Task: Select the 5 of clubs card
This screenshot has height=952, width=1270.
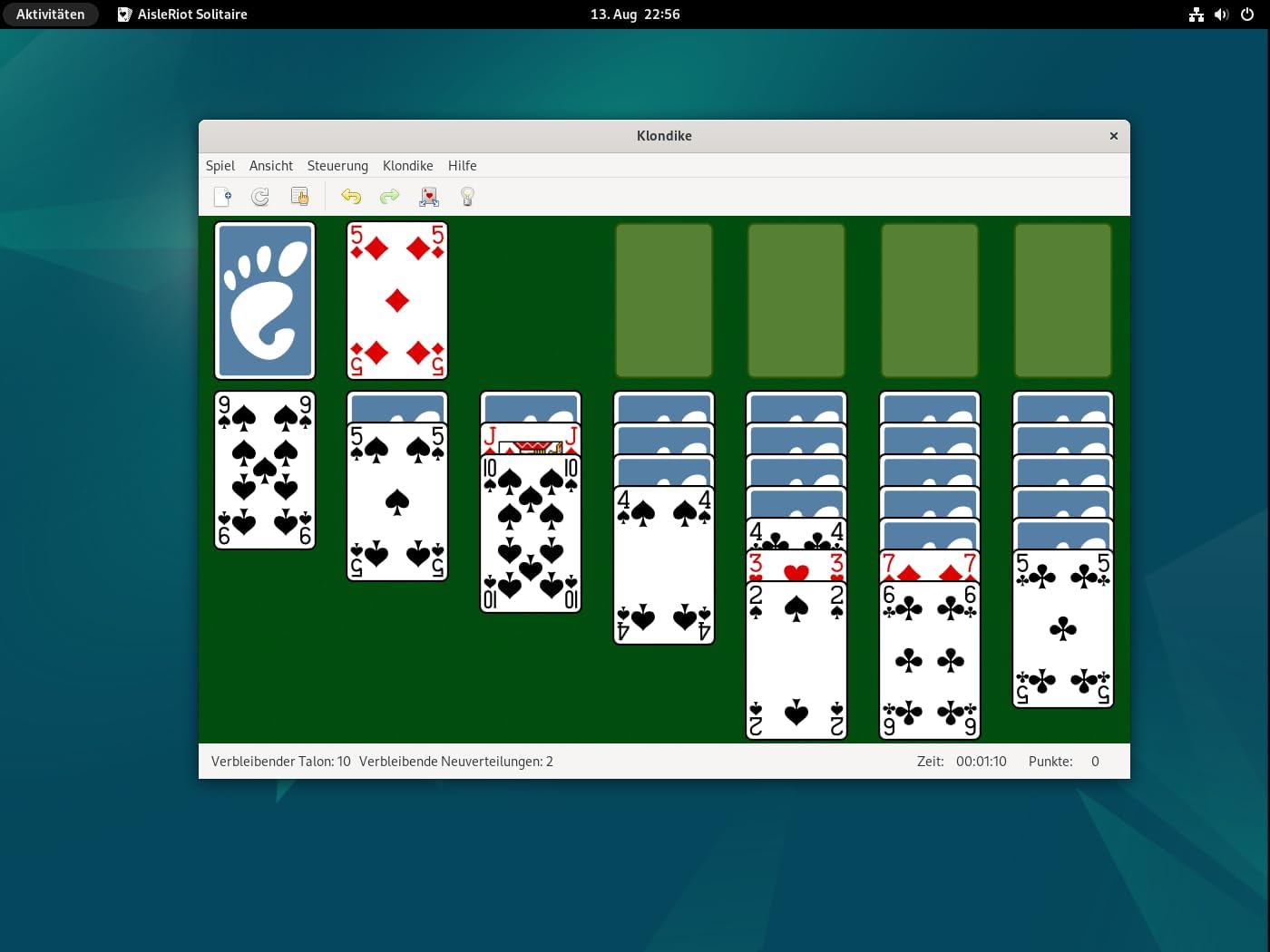Action: pyautogui.click(x=1063, y=629)
